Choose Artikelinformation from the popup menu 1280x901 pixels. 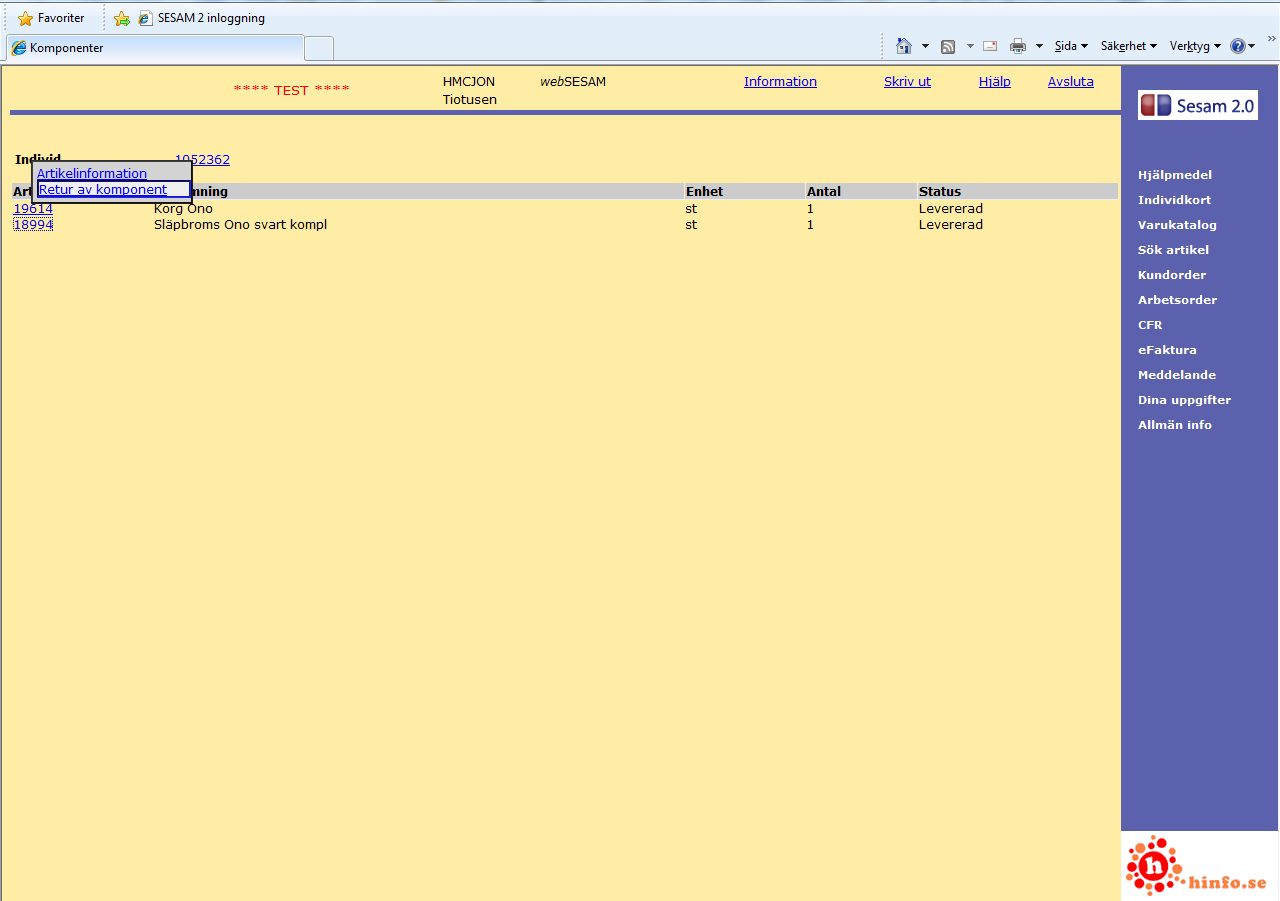92,173
